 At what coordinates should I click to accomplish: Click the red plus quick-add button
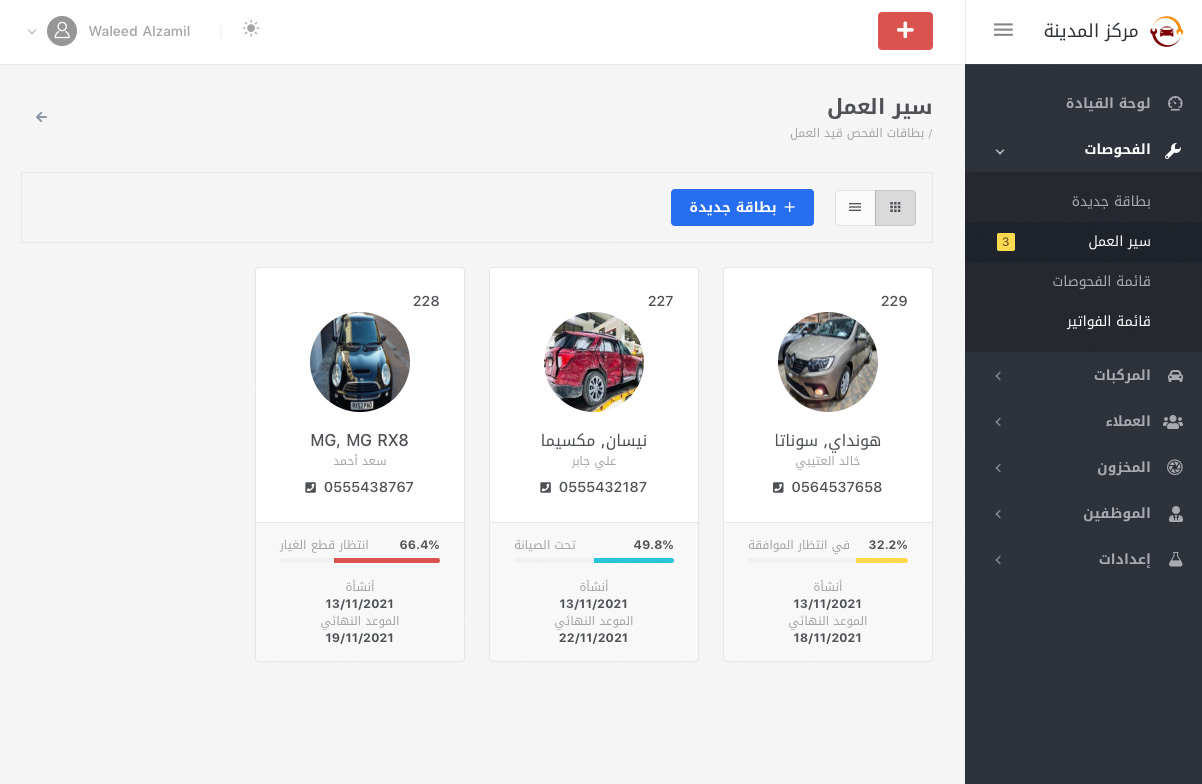click(905, 31)
